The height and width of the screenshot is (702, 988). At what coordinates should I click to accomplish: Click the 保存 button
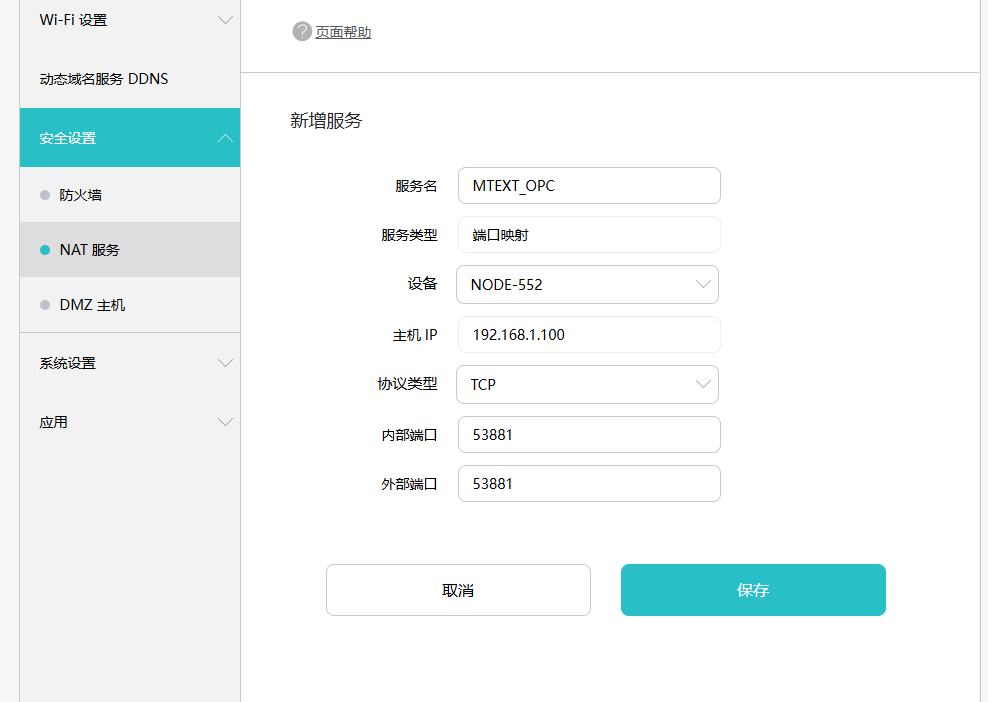[753, 590]
